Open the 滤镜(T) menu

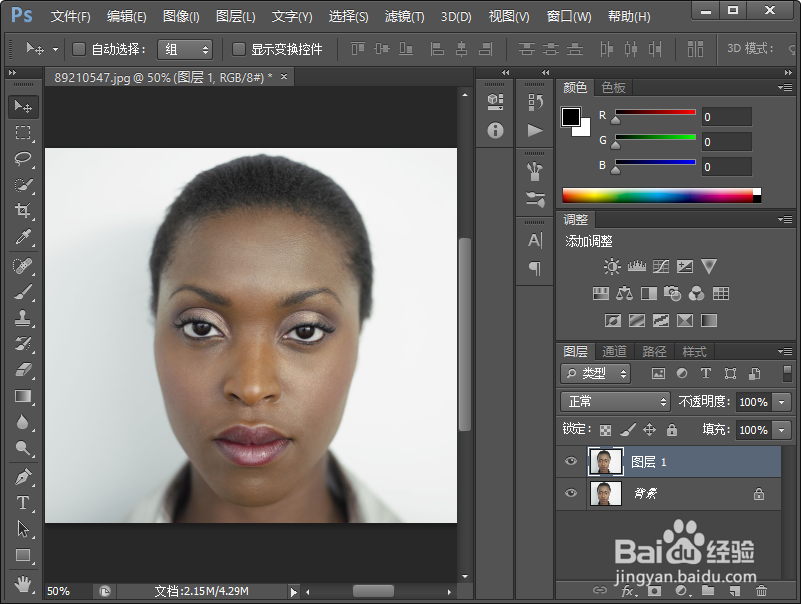point(404,17)
